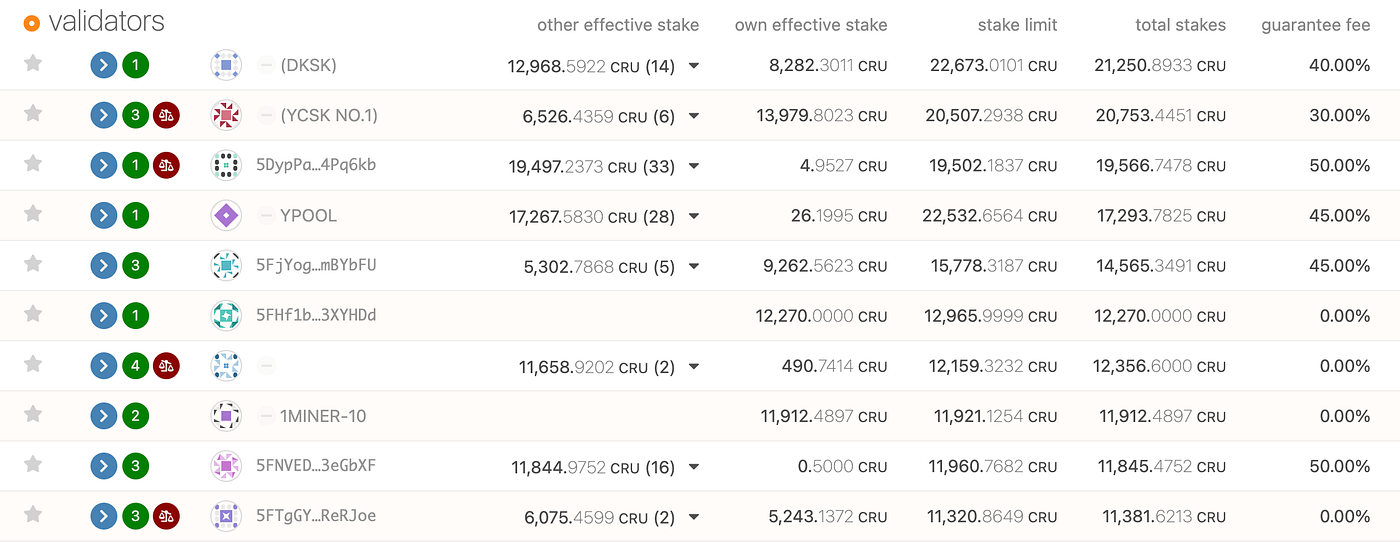1400x542 pixels.
Task: Expand the stakers dropdown for 11,844.9752 CRU (16)
Action: pos(694,467)
